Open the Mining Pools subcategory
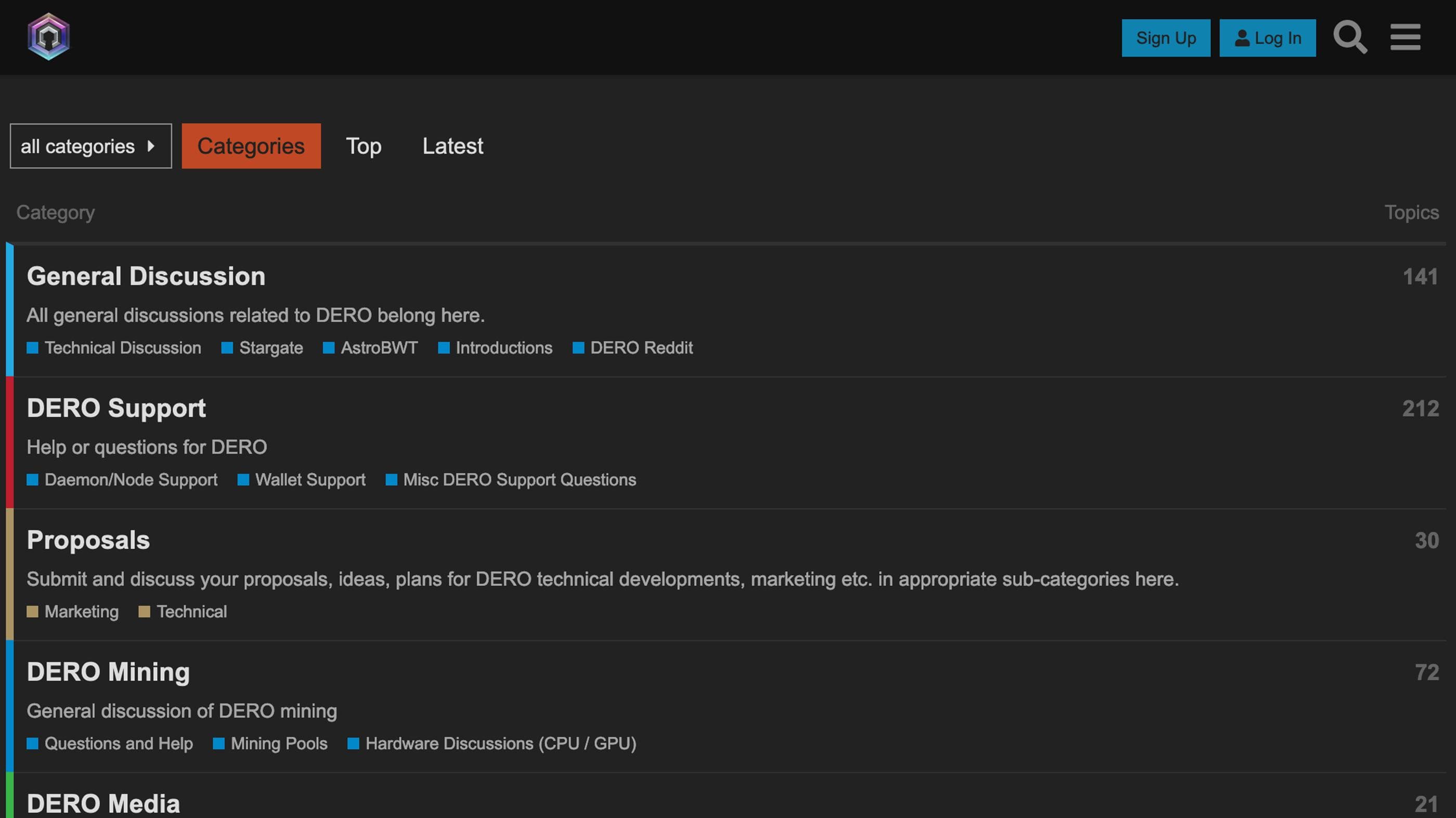1456x818 pixels. (279, 744)
